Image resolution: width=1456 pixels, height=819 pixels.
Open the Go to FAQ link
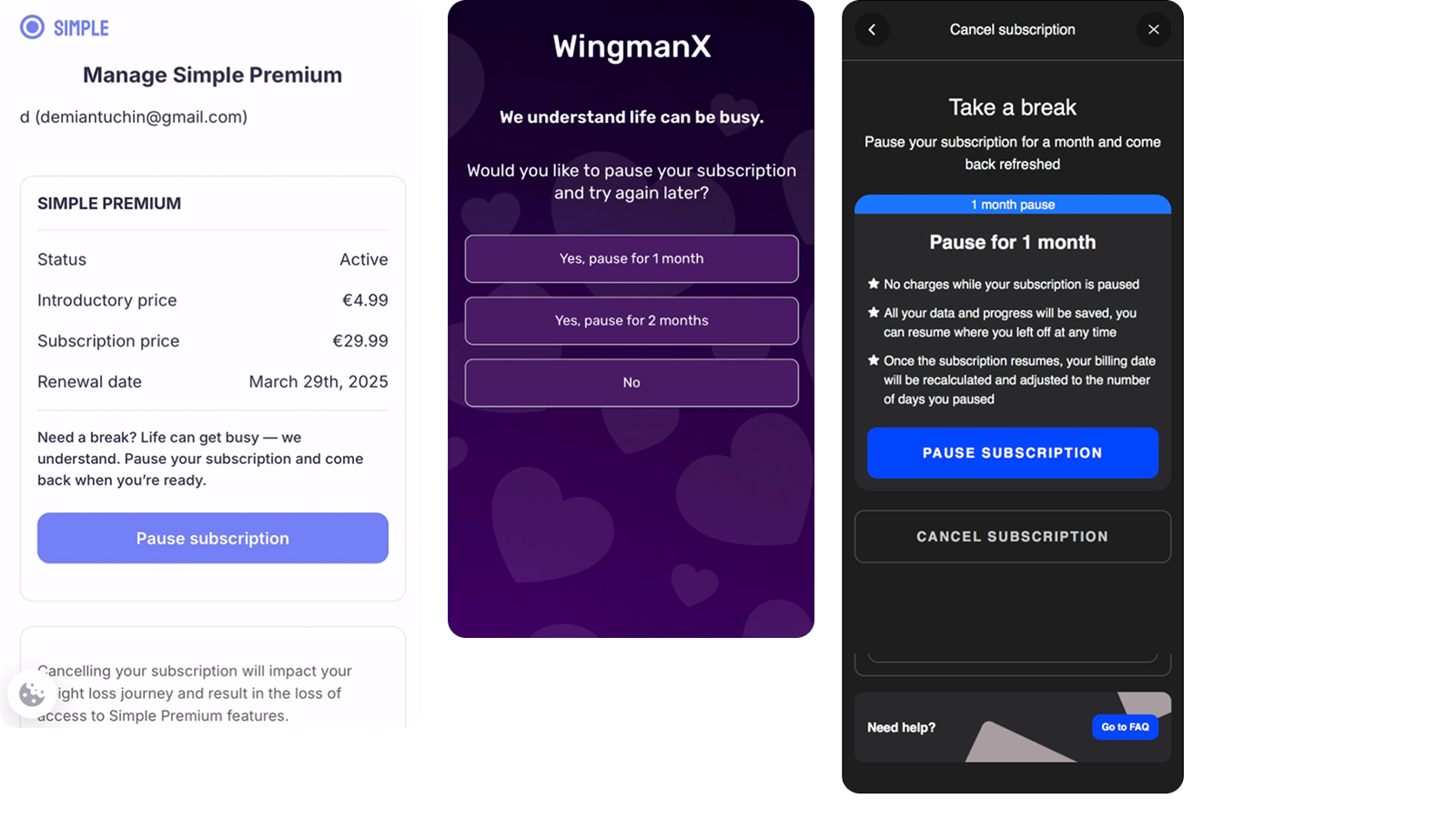point(1125,726)
